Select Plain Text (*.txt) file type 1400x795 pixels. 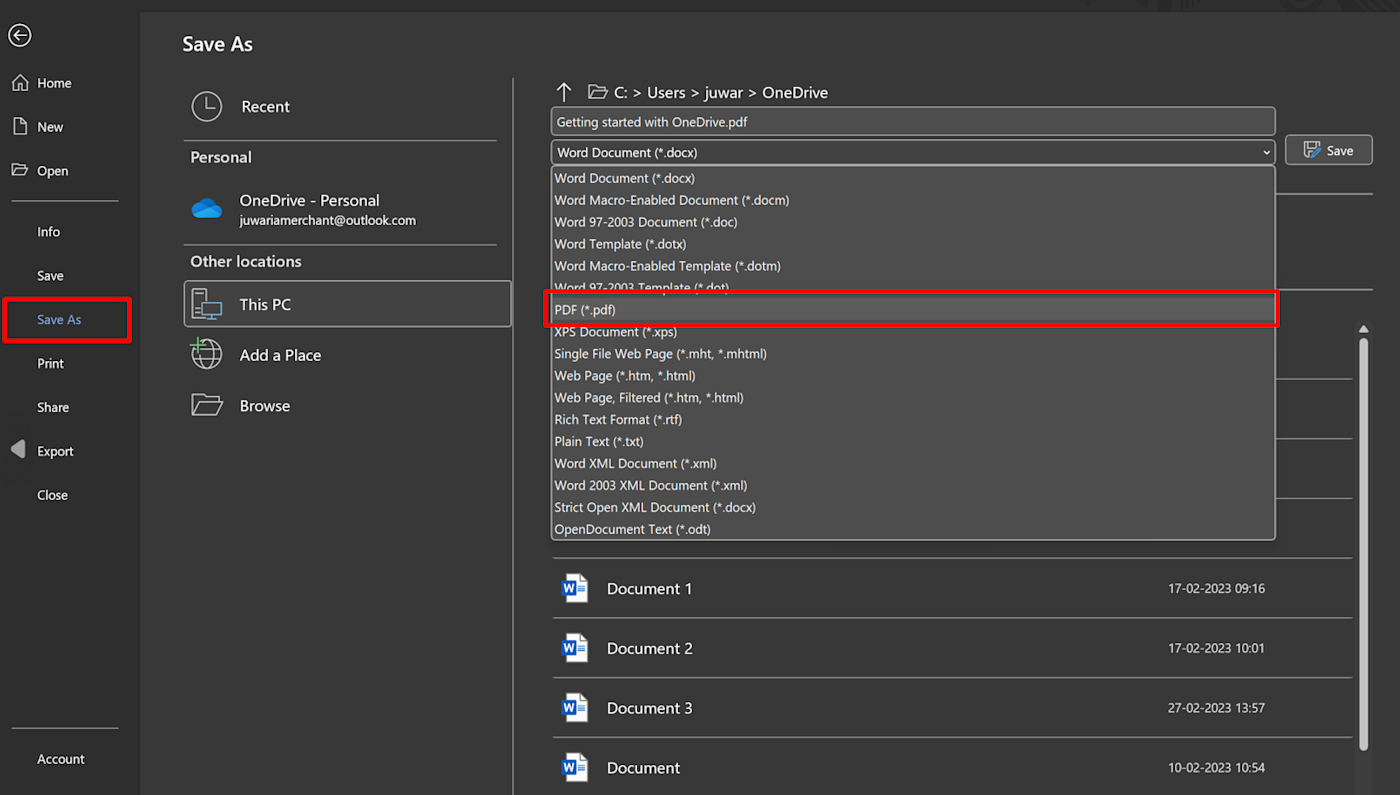tap(913, 442)
